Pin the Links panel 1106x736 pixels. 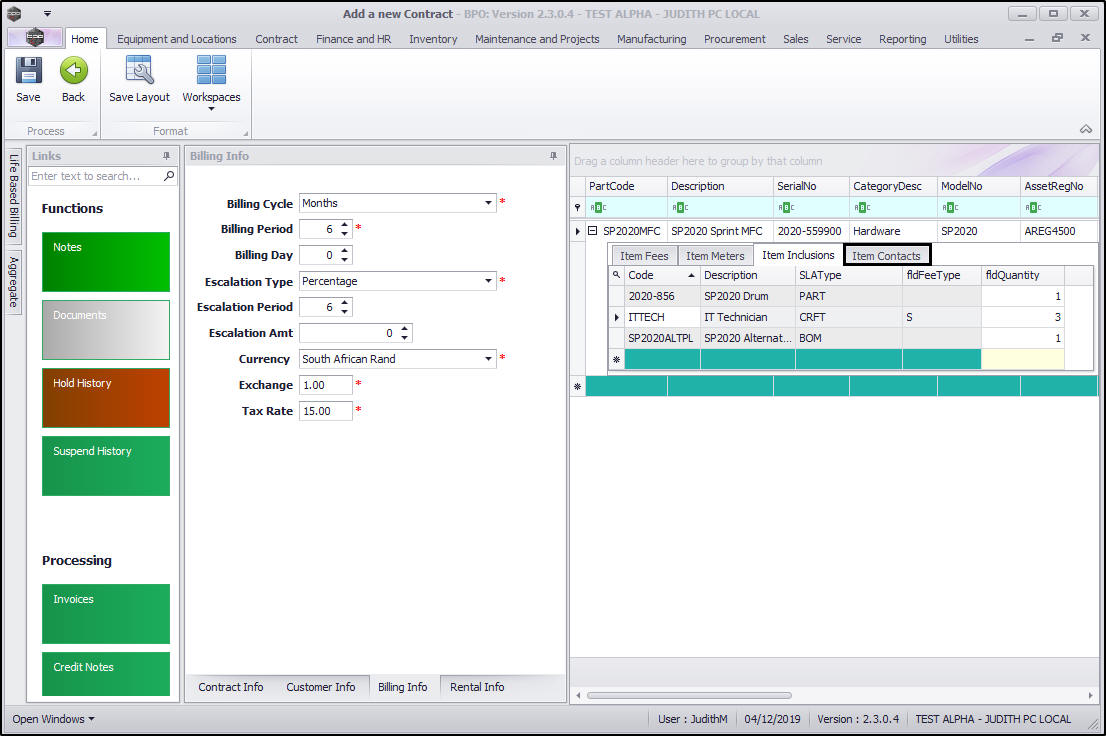coord(166,156)
